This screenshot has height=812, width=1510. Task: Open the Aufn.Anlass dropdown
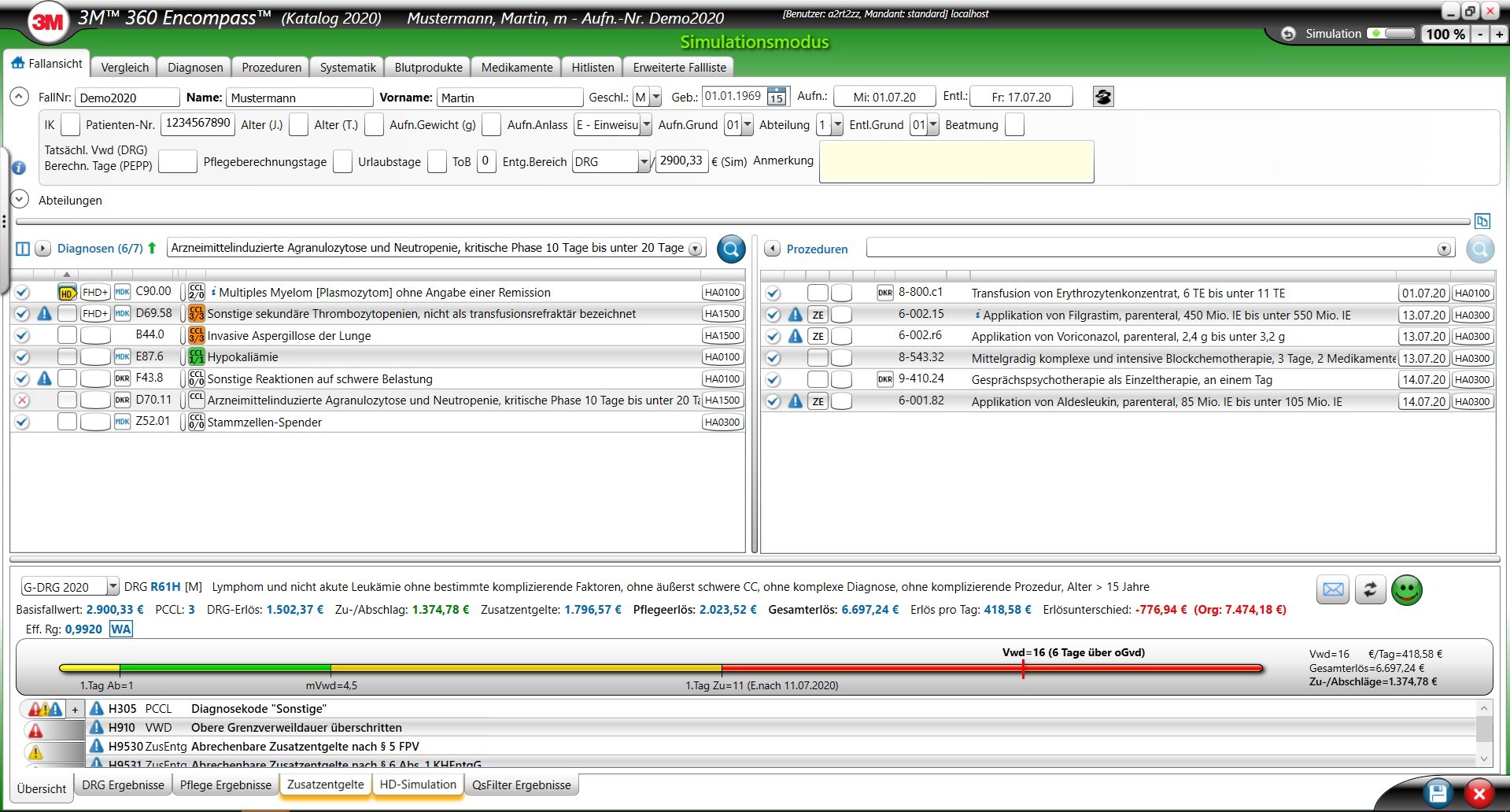click(645, 125)
